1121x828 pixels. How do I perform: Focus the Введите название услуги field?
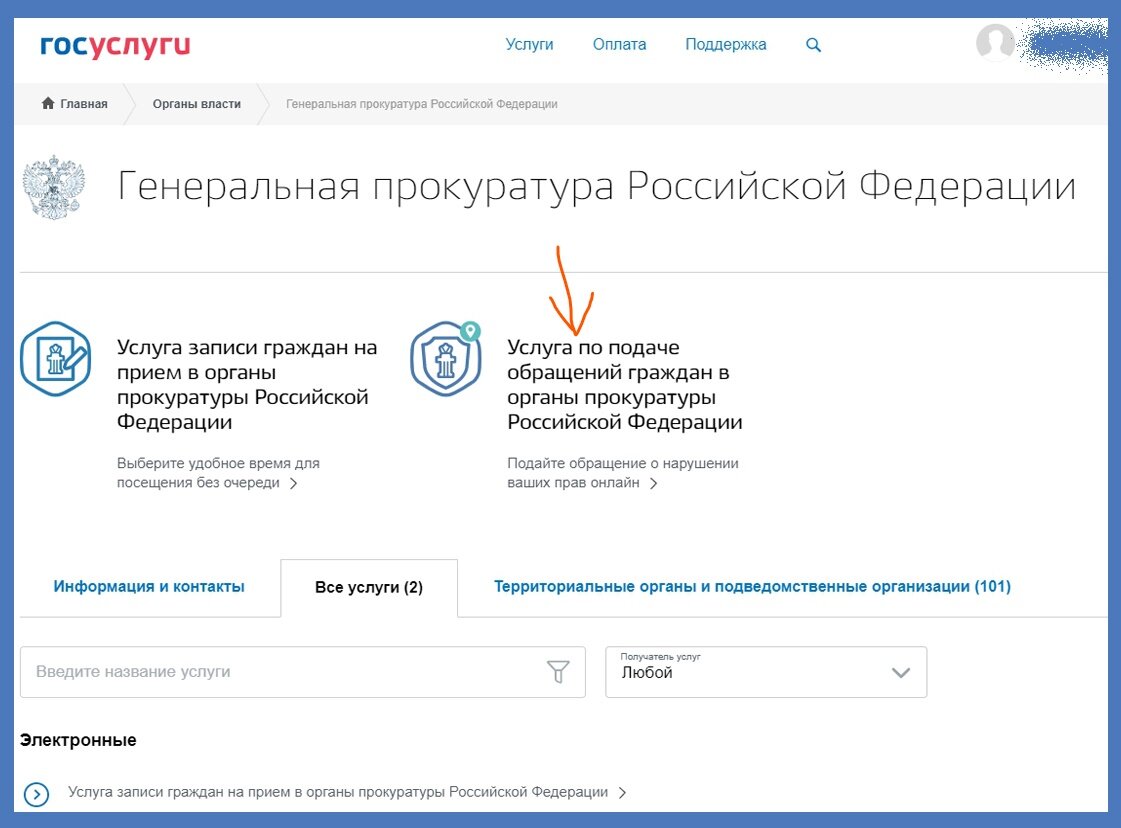tap(302, 671)
